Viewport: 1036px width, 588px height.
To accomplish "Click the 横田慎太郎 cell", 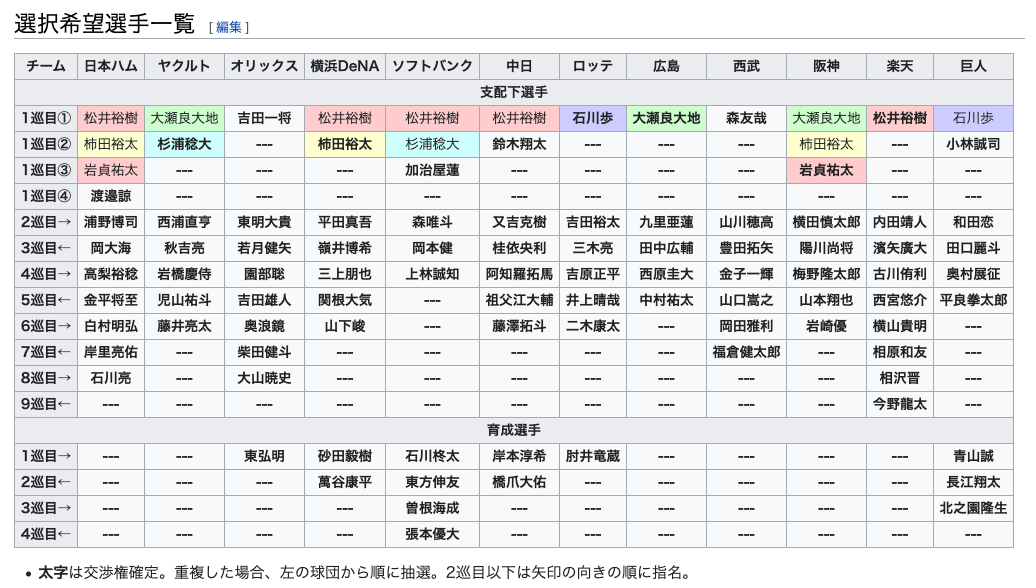I will coord(827,222).
